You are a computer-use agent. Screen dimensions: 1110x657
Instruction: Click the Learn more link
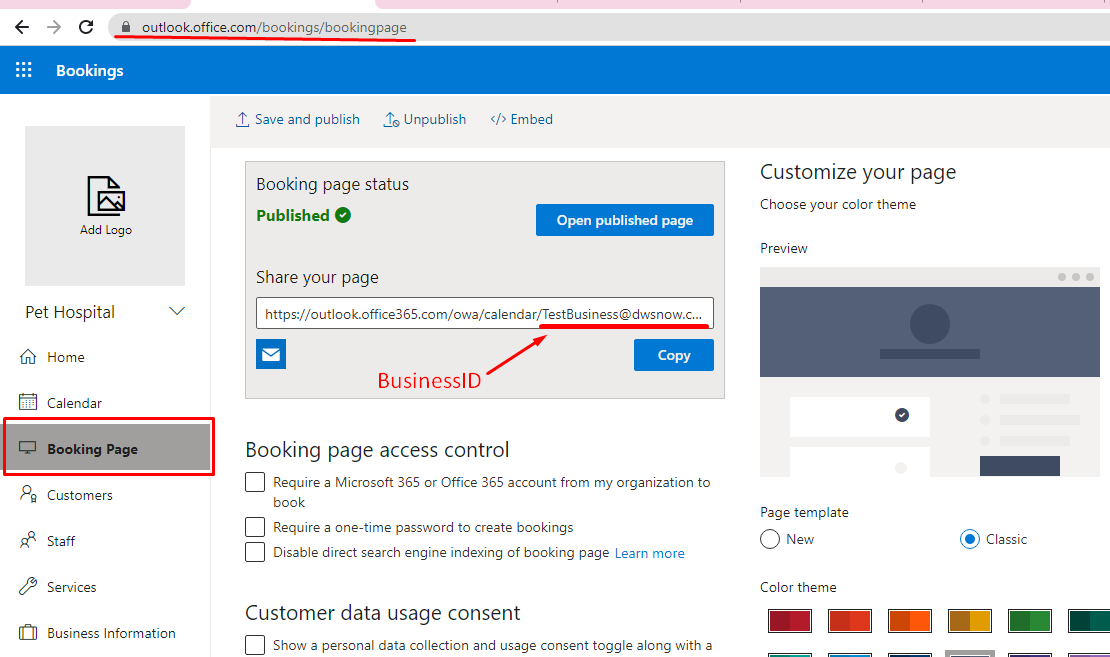click(x=649, y=553)
